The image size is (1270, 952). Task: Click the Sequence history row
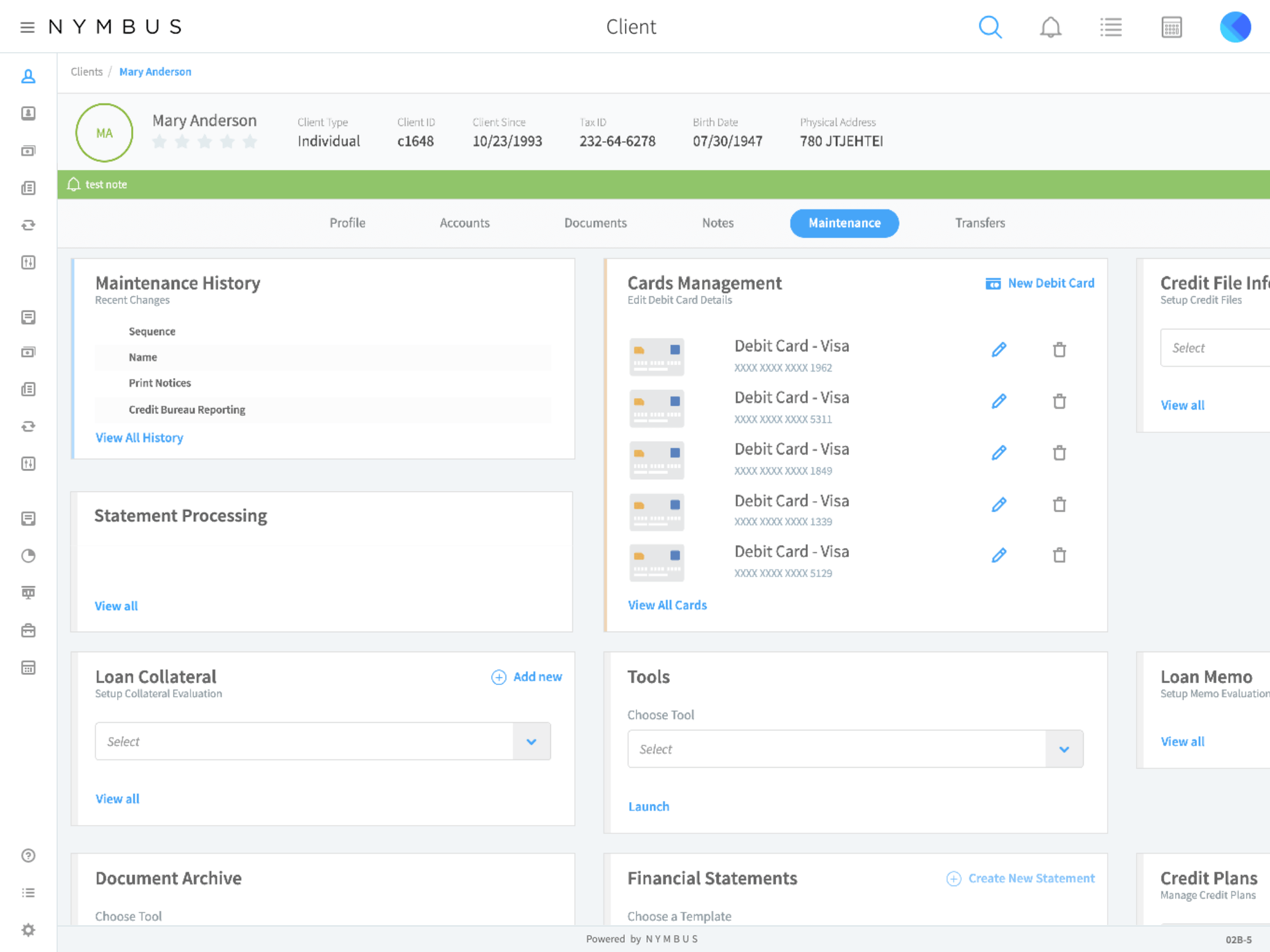pyautogui.click(x=323, y=332)
